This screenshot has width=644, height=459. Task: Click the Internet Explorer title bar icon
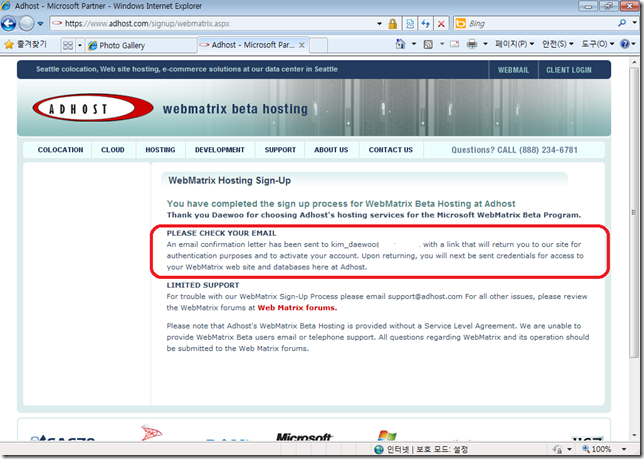[x=6, y=6]
